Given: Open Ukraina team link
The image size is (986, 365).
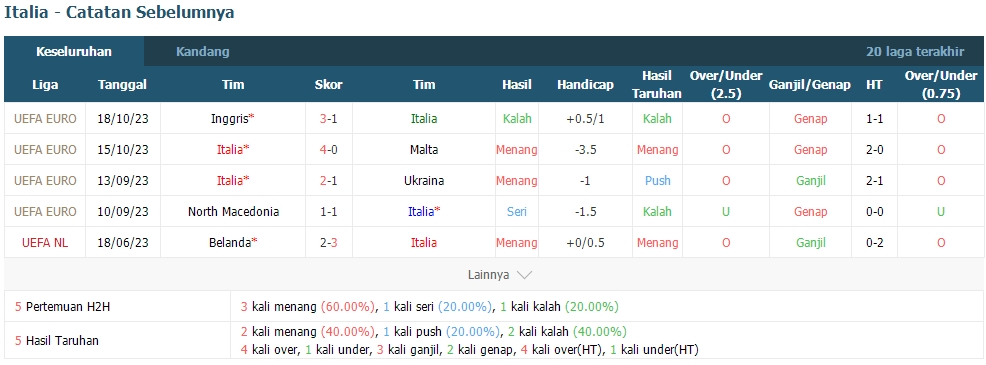Looking at the screenshot, I should (424, 181).
